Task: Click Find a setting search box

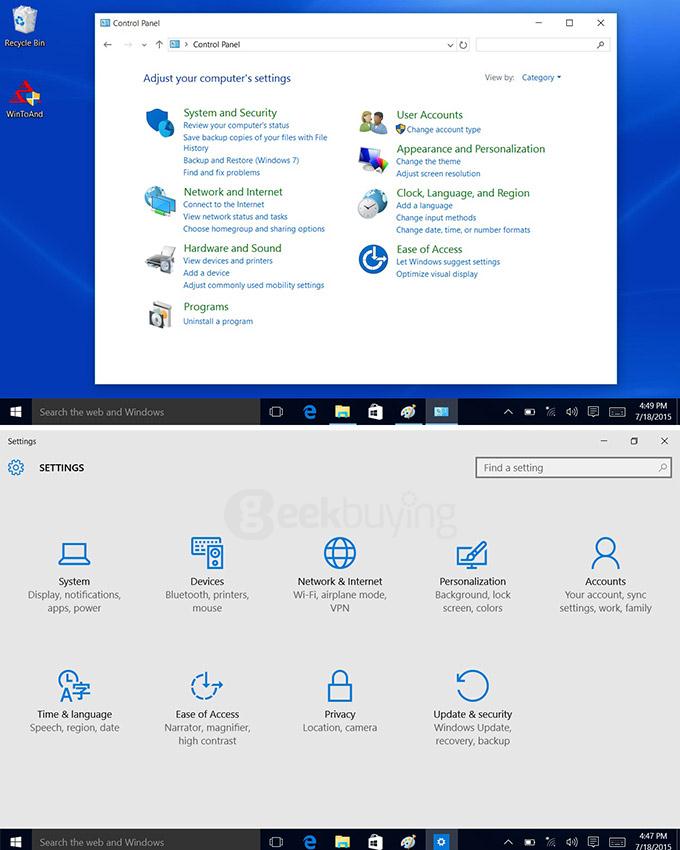Action: point(574,468)
